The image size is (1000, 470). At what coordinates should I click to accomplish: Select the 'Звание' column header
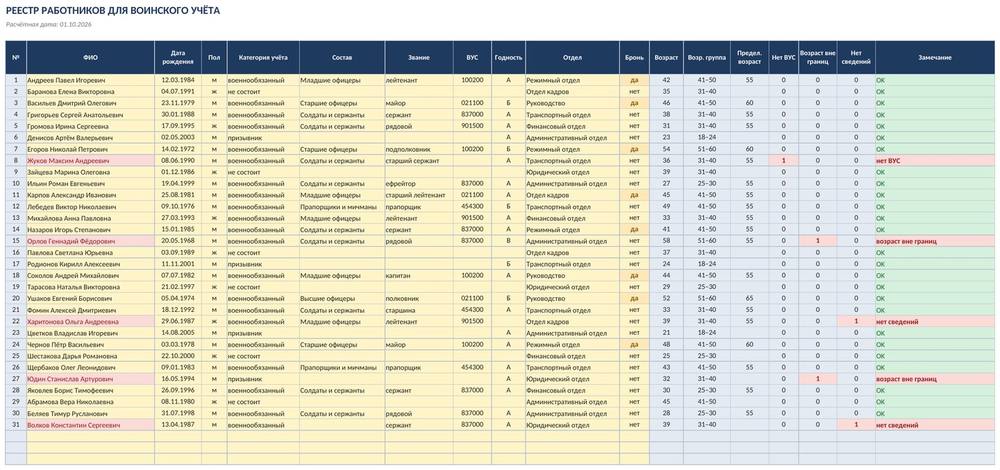(x=419, y=57)
